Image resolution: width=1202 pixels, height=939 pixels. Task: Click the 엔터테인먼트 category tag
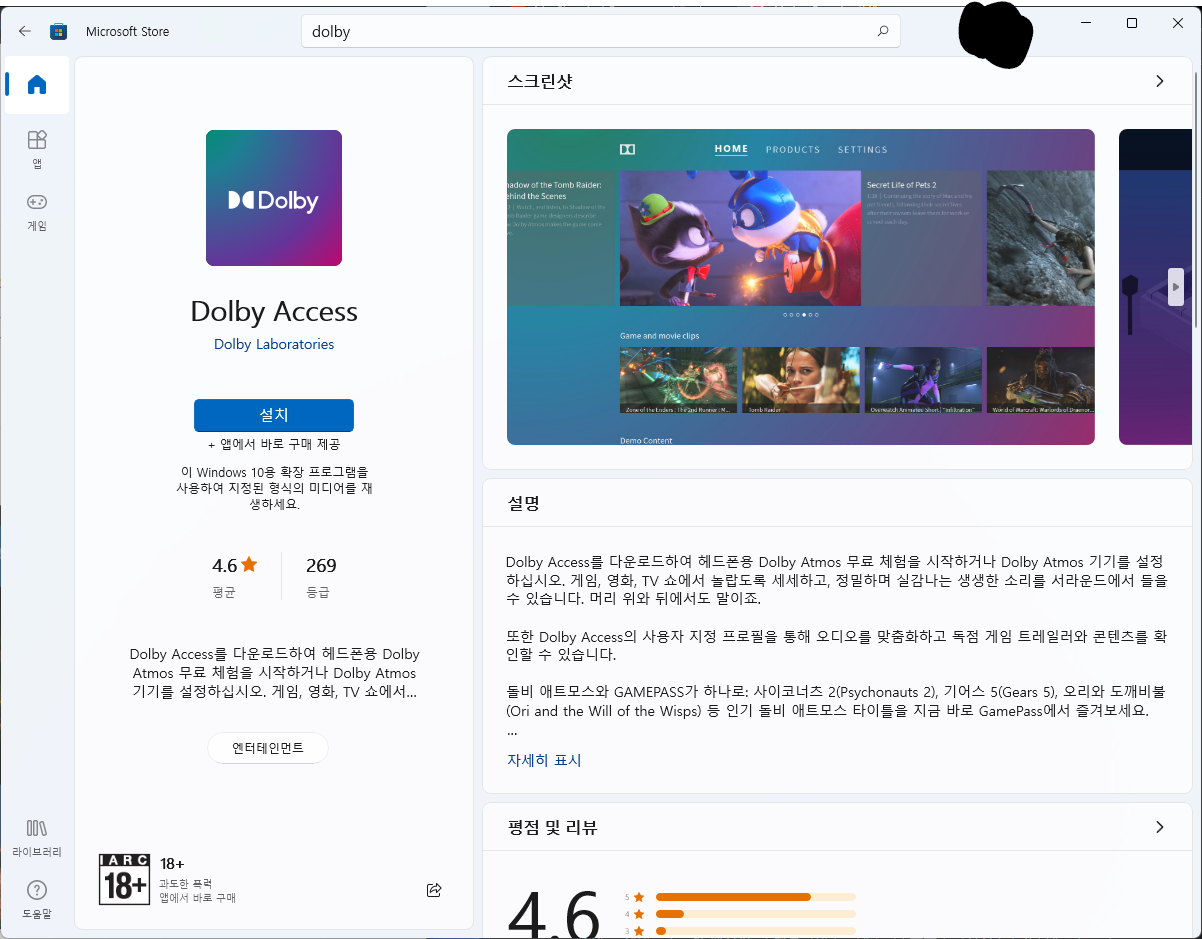(x=268, y=748)
